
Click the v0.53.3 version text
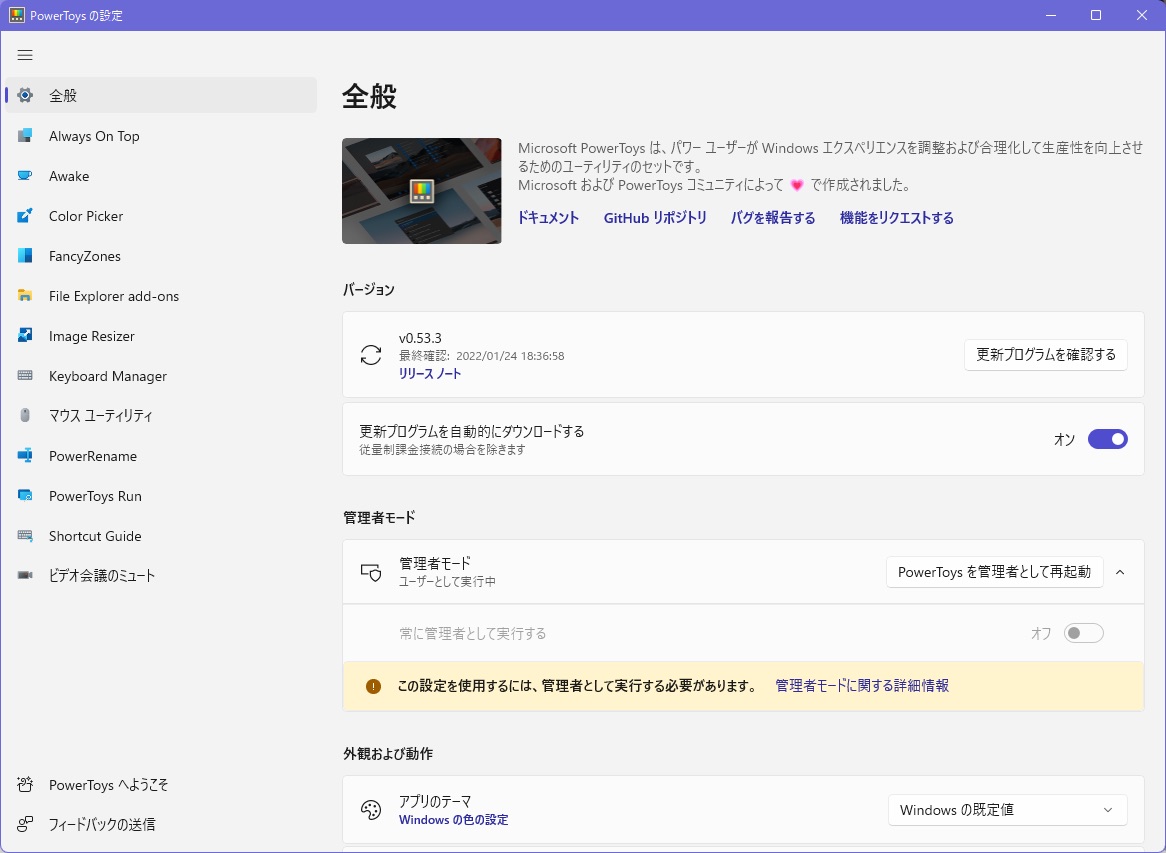tap(420, 338)
